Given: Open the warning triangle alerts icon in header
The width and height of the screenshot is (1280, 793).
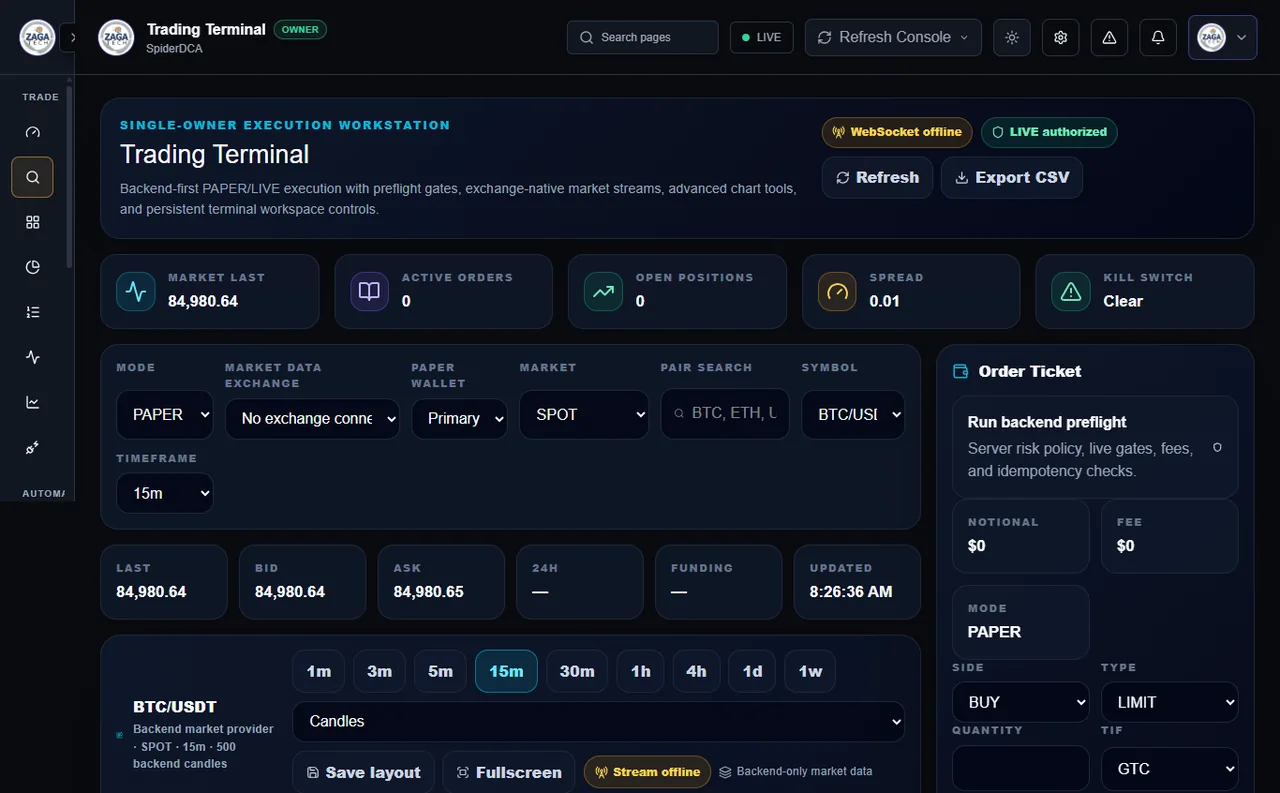Looking at the screenshot, I should [1109, 37].
